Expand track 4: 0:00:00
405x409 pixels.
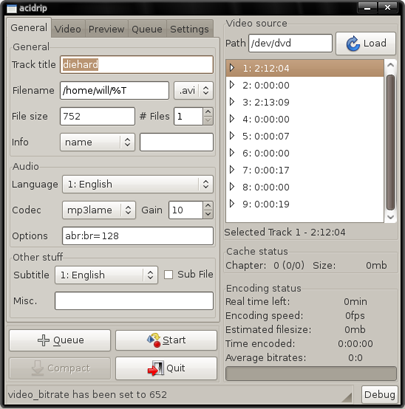pyautogui.click(x=232, y=119)
